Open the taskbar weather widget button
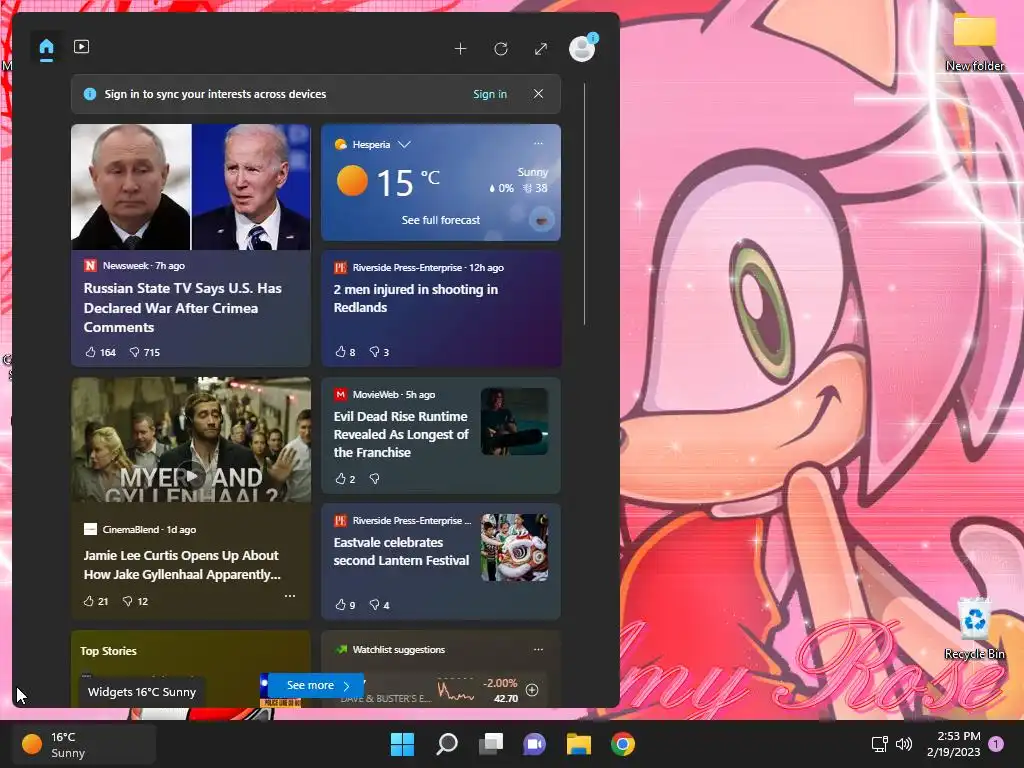The width and height of the screenshot is (1024, 768). 84,744
